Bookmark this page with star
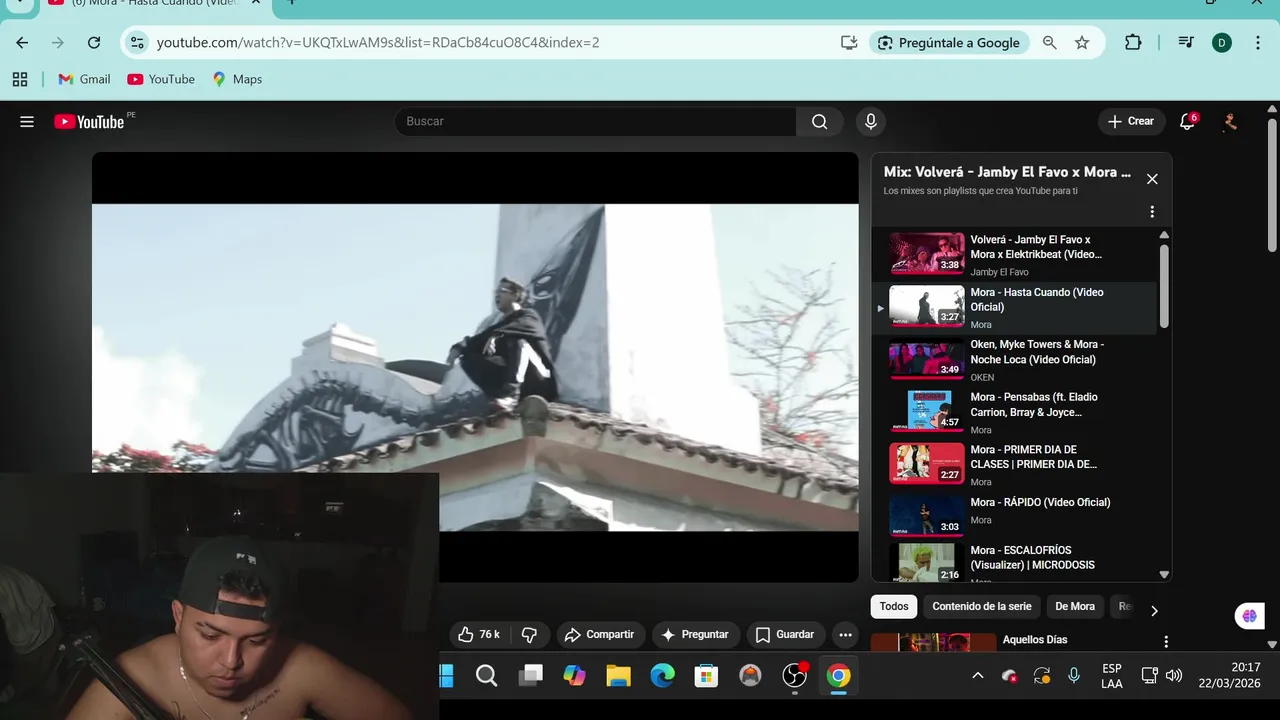Image resolution: width=1280 pixels, height=720 pixels. click(1082, 43)
